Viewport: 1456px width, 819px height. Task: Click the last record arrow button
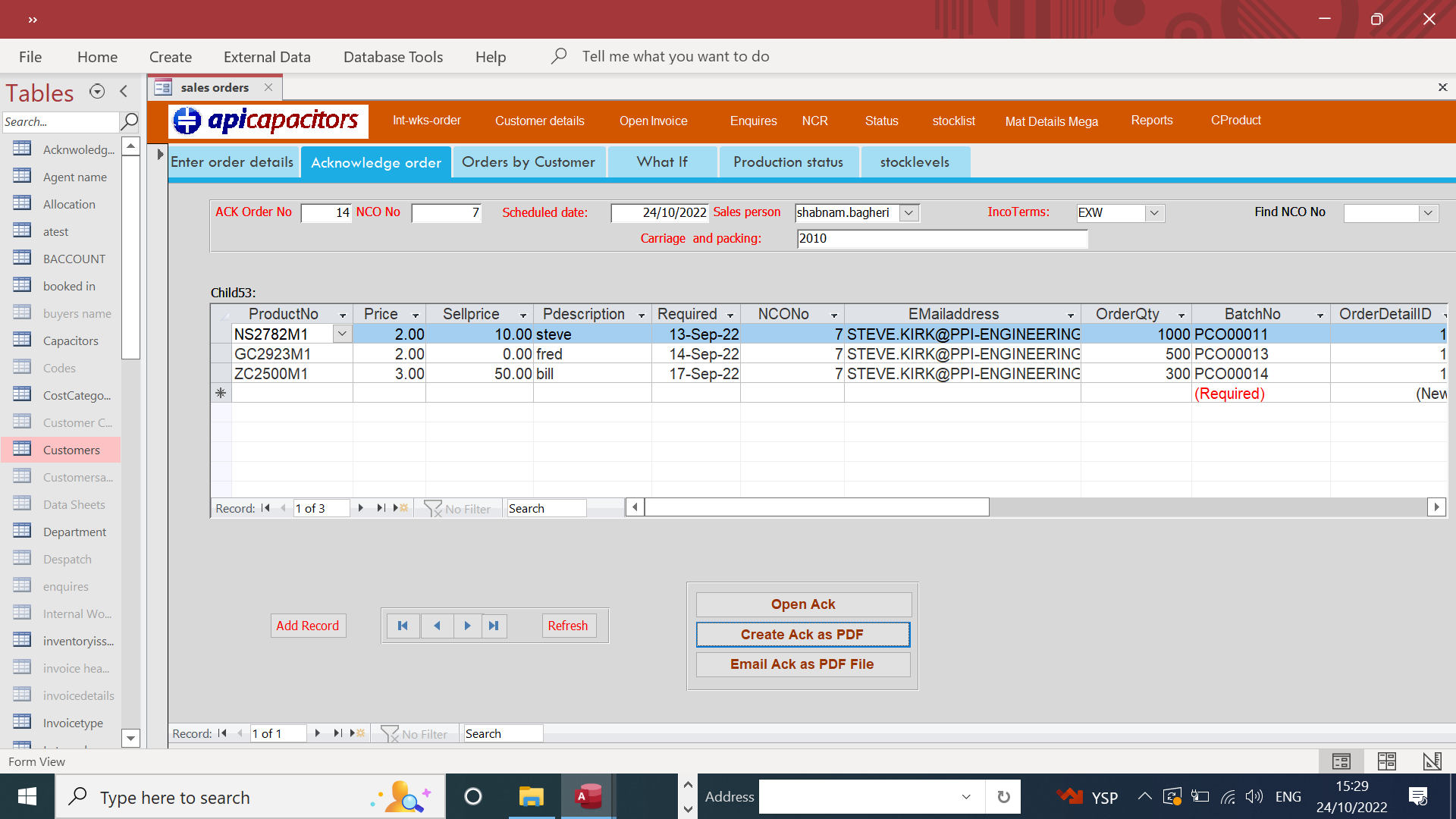point(494,626)
